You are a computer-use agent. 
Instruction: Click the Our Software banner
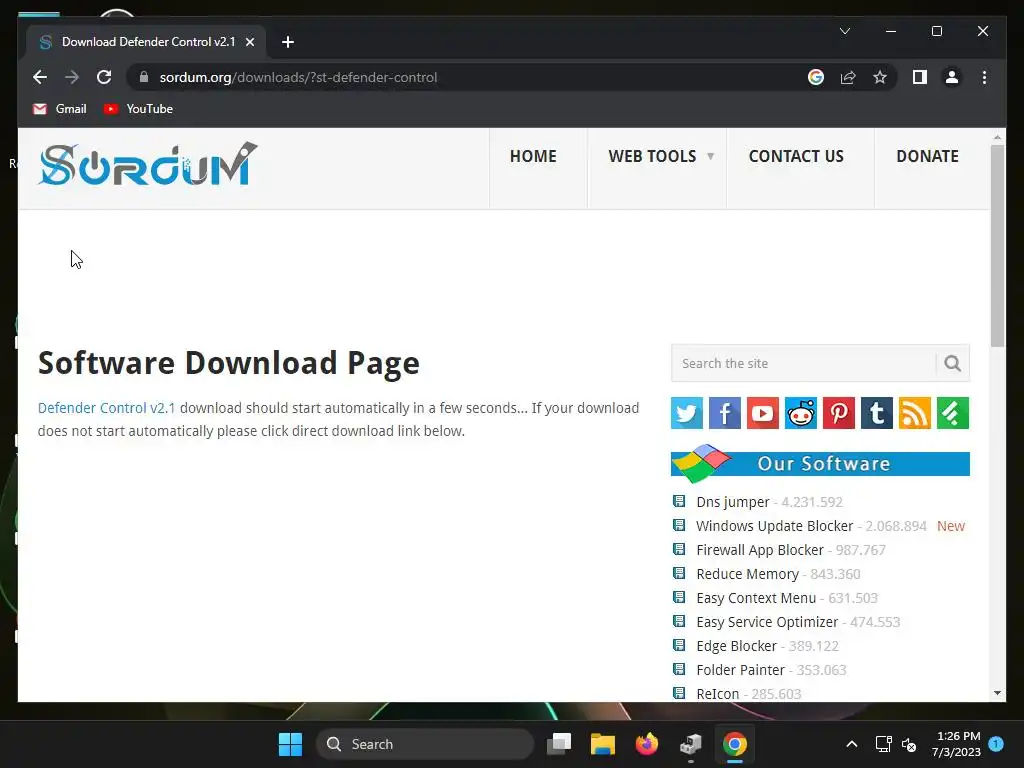pos(820,463)
